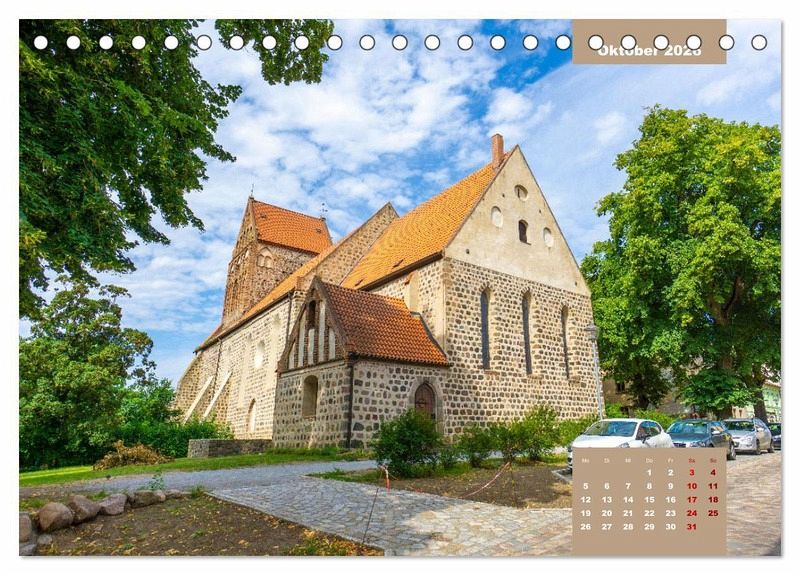Image resolution: width=800 pixels, height=575 pixels.
Task: Click the first binding hole at far left
Action: [x=40, y=42]
